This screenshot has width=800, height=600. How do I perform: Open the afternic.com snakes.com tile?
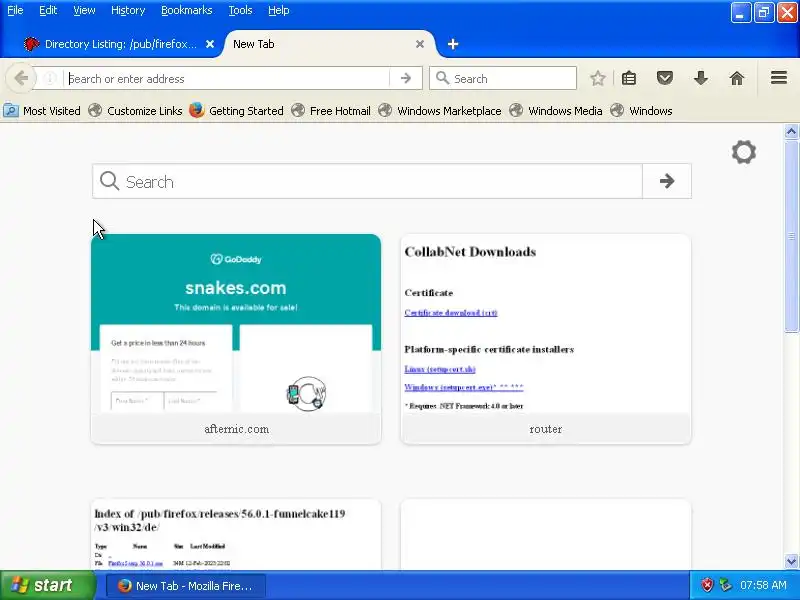pos(236,339)
